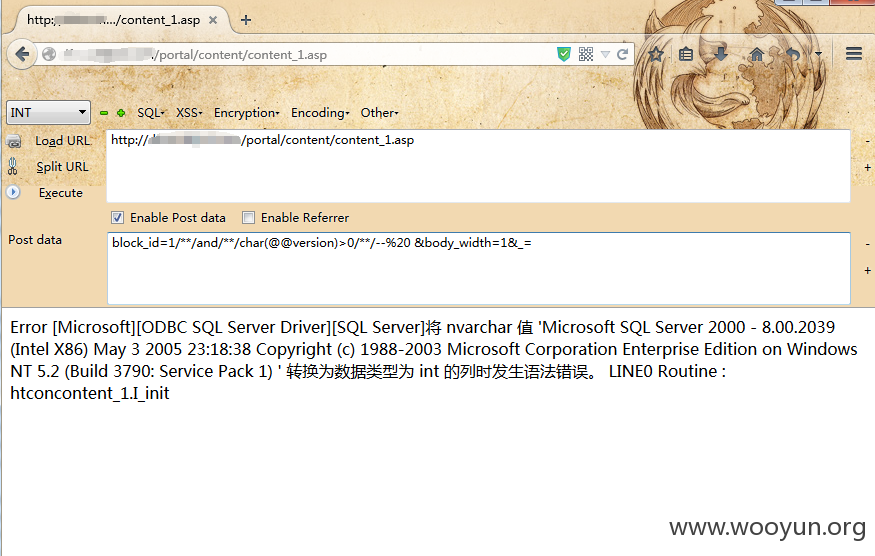Go back with the browser back arrow
This screenshot has height=556, width=875.
tap(22, 55)
